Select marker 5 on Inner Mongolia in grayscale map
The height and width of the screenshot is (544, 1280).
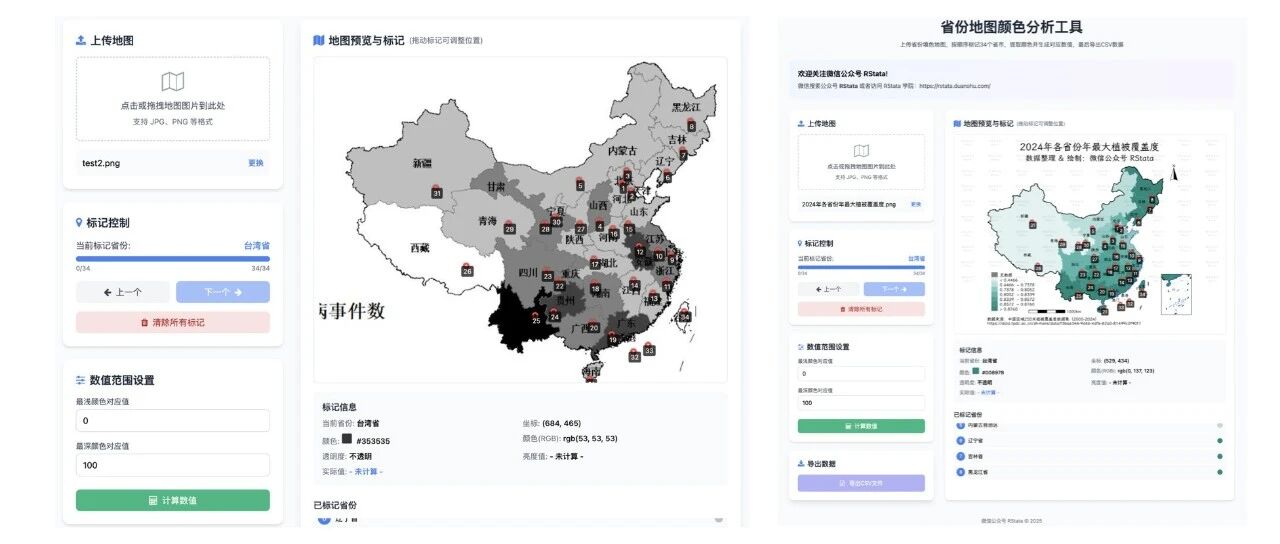tap(579, 184)
